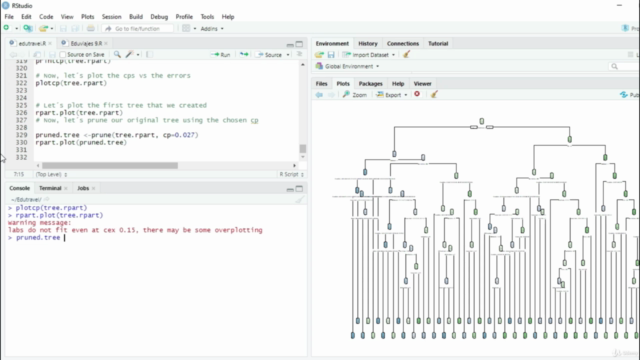Show the script in a new window
Viewport: 640px width, 360px height.
[x=37, y=54]
